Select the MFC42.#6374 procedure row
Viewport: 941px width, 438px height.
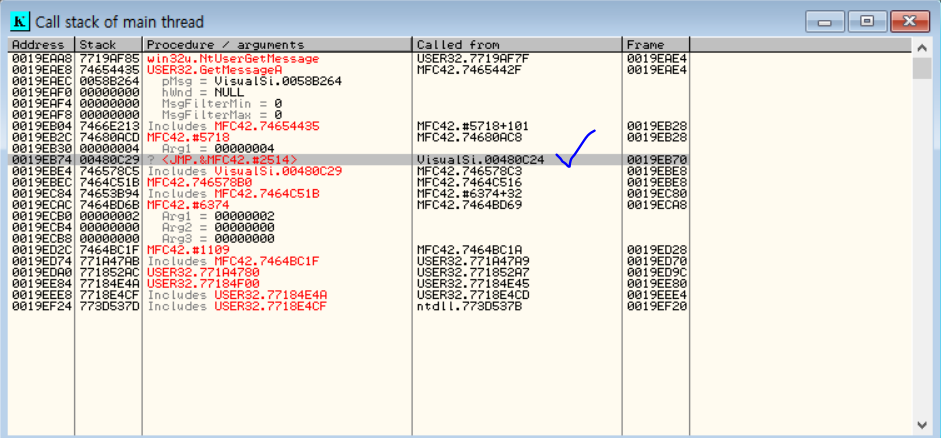tap(460, 205)
